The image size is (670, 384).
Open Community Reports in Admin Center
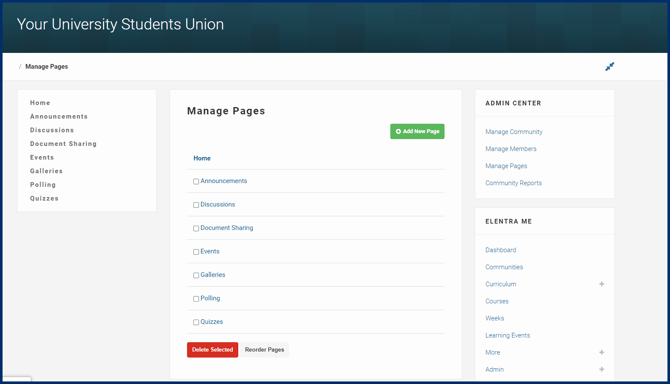tap(514, 183)
